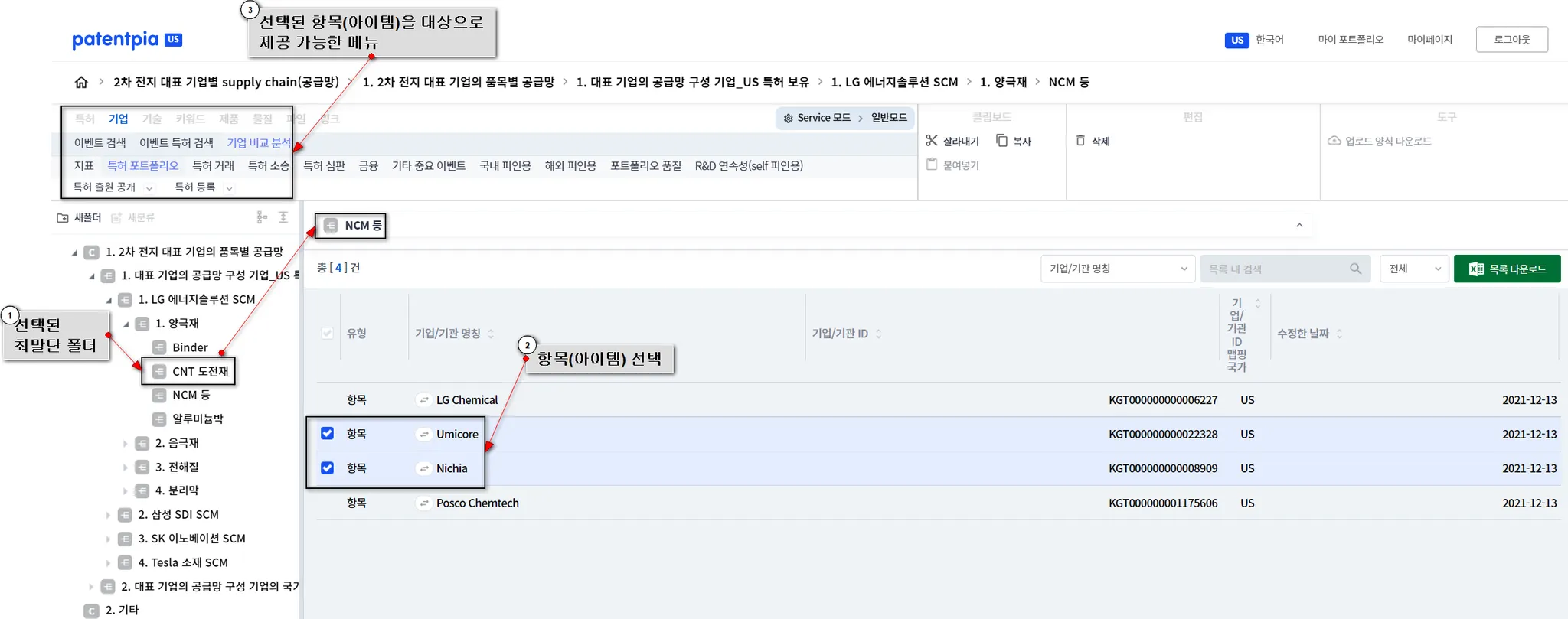1568x619 pixels.
Task: Collapse the 1. 2차 전지 대표 기업의 품목별 공급망 node
Action: [74, 252]
